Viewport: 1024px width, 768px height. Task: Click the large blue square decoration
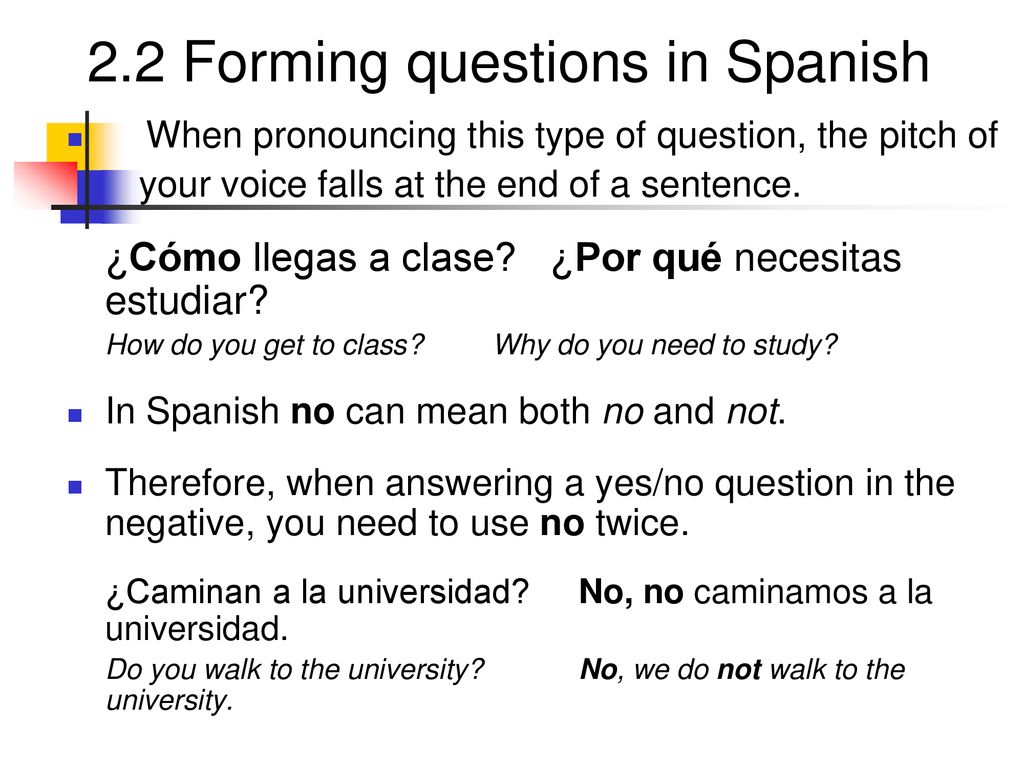coord(99,196)
